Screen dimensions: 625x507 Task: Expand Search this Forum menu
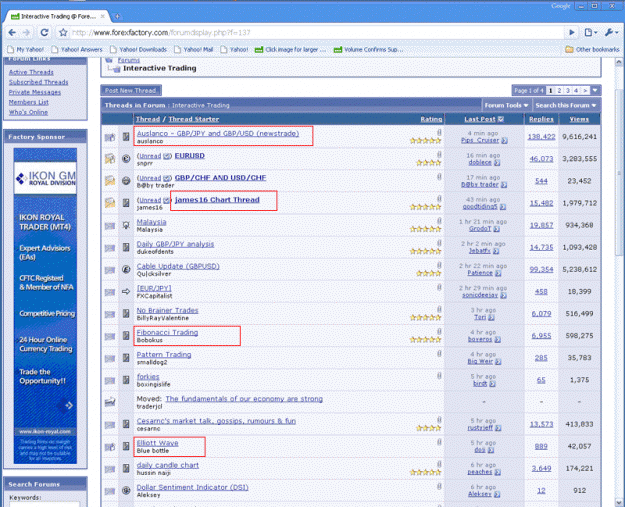click(x=566, y=105)
